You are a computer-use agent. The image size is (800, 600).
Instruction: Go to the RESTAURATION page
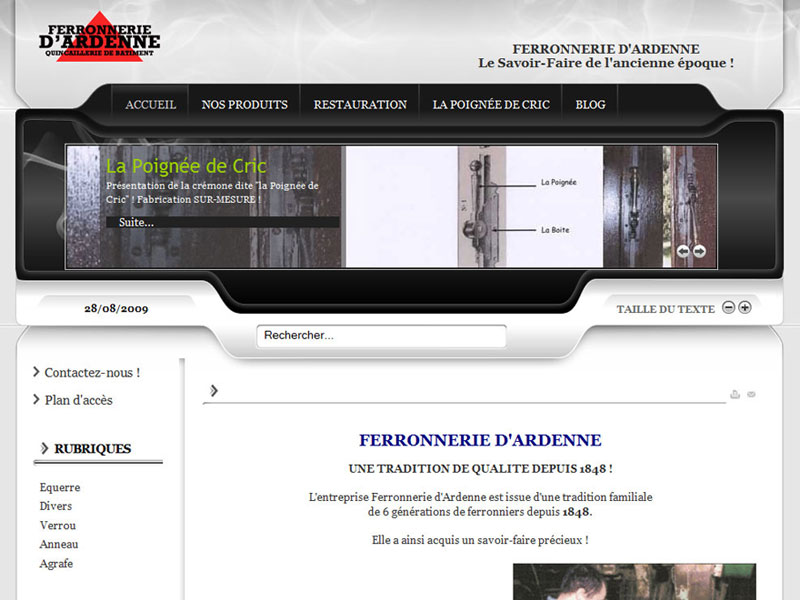[360, 105]
